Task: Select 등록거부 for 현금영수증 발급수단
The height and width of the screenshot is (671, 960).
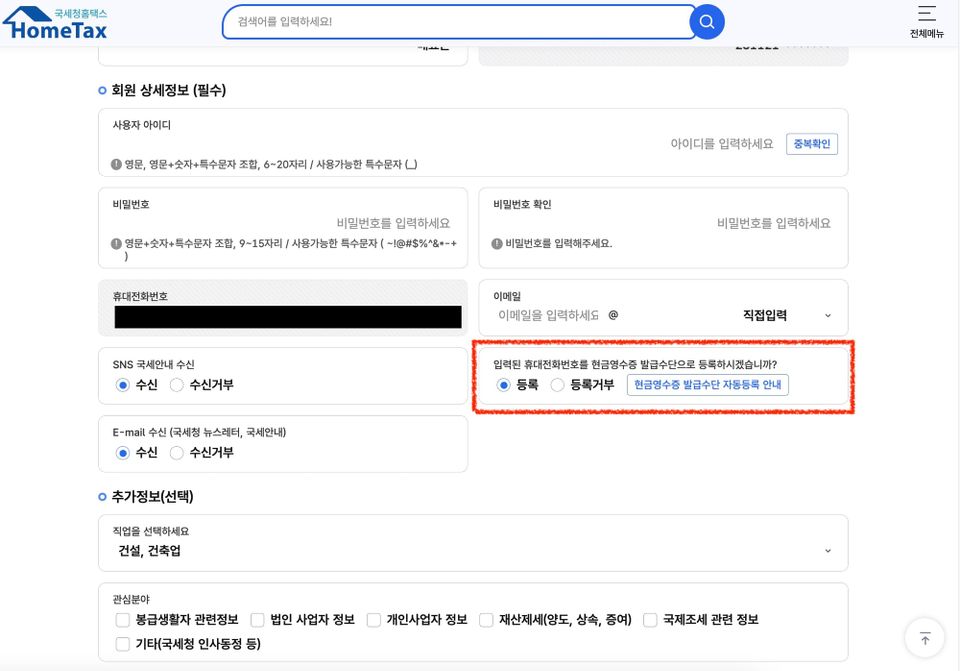Action: [x=557, y=385]
